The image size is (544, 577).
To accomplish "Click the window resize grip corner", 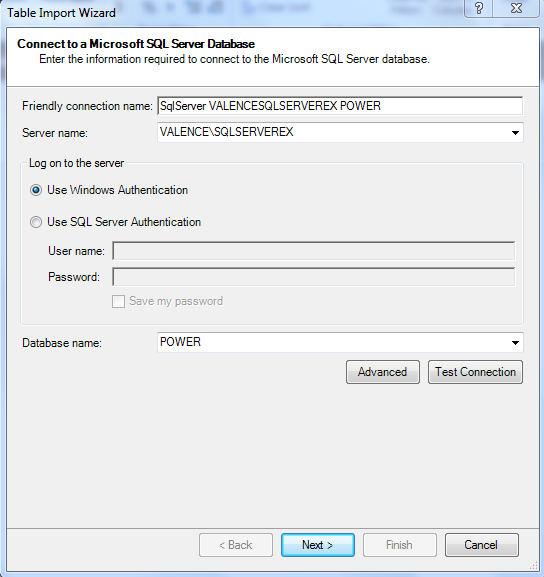I will [x=533, y=566].
